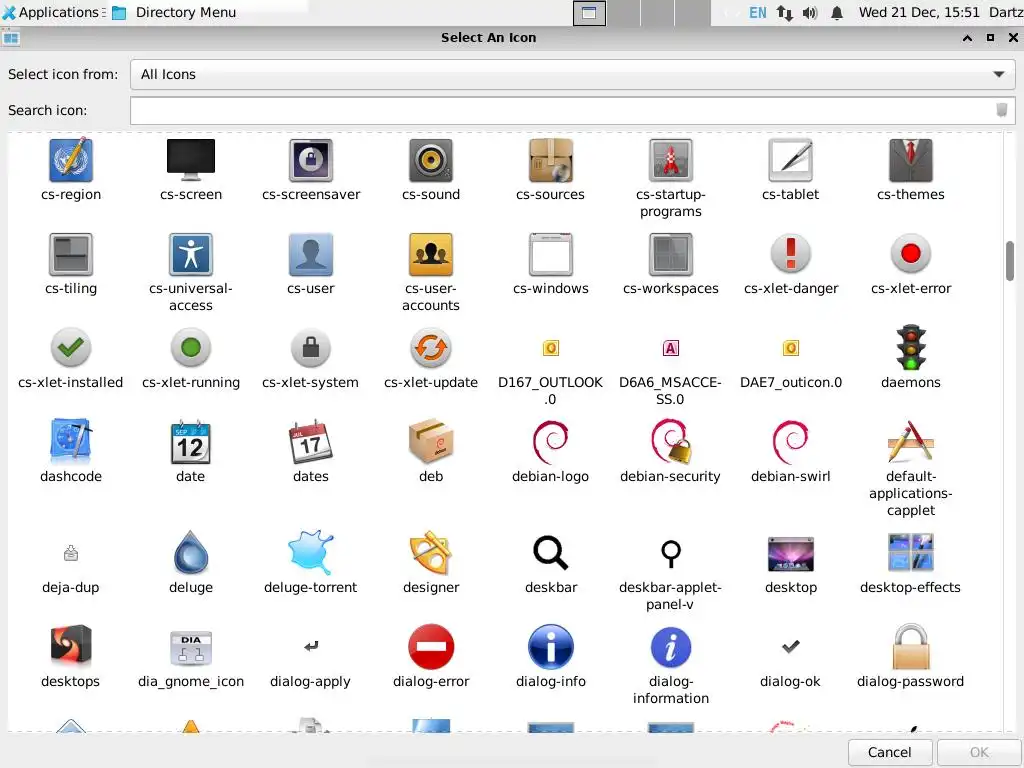Image resolution: width=1024 pixels, height=768 pixels.
Task: Open the Applications menu in the panel
Action: click(x=53, y=12)
